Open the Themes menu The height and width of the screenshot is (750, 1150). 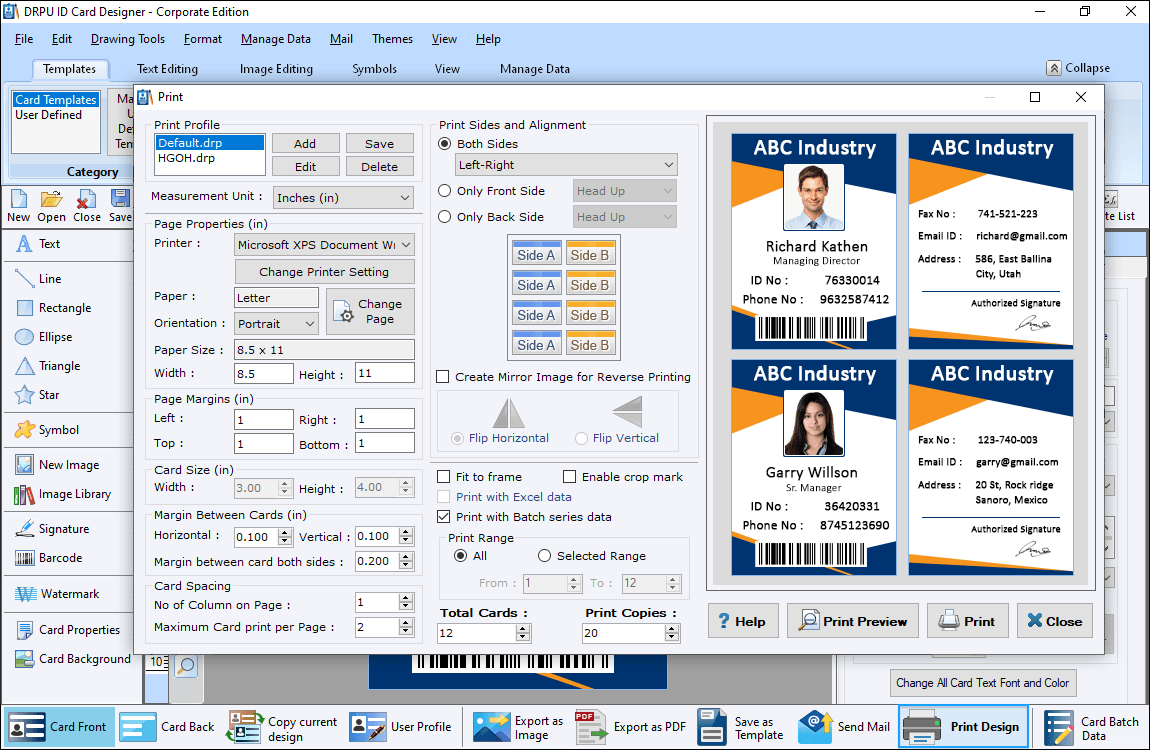[x=392, y=39]
